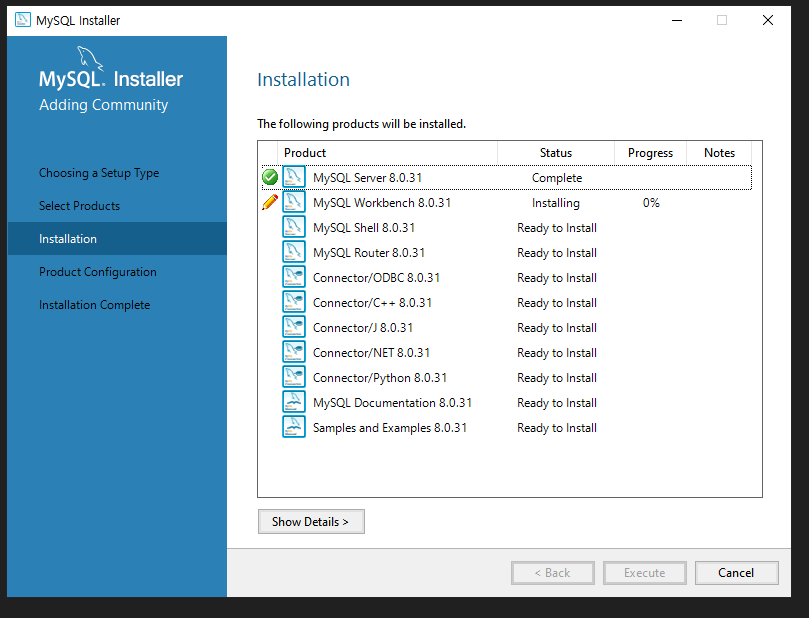
Task: Select the Connector/NET 8.0.31 row text
Action: tap(371, 353)
